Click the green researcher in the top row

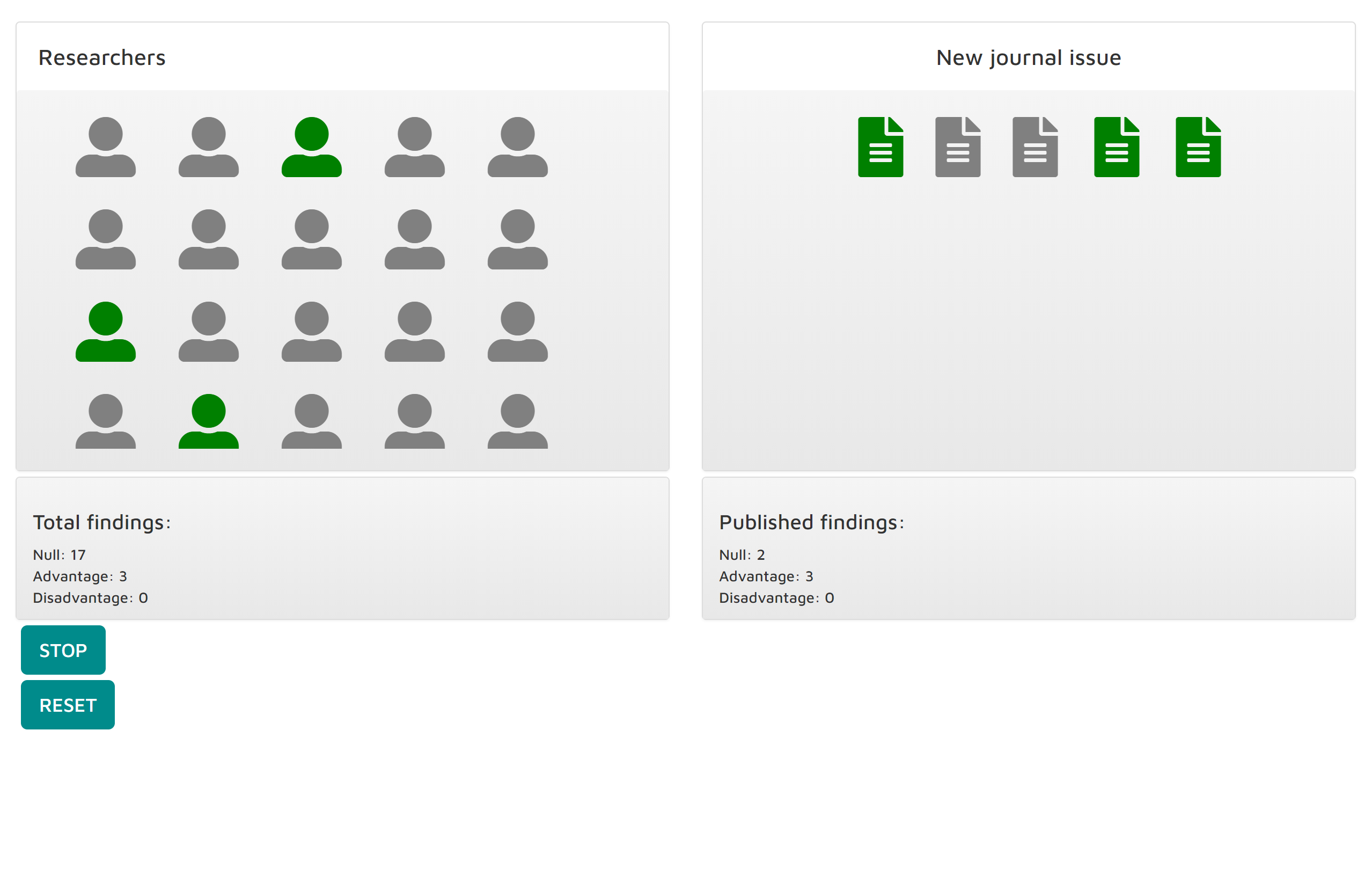click(x=311, y=147)
